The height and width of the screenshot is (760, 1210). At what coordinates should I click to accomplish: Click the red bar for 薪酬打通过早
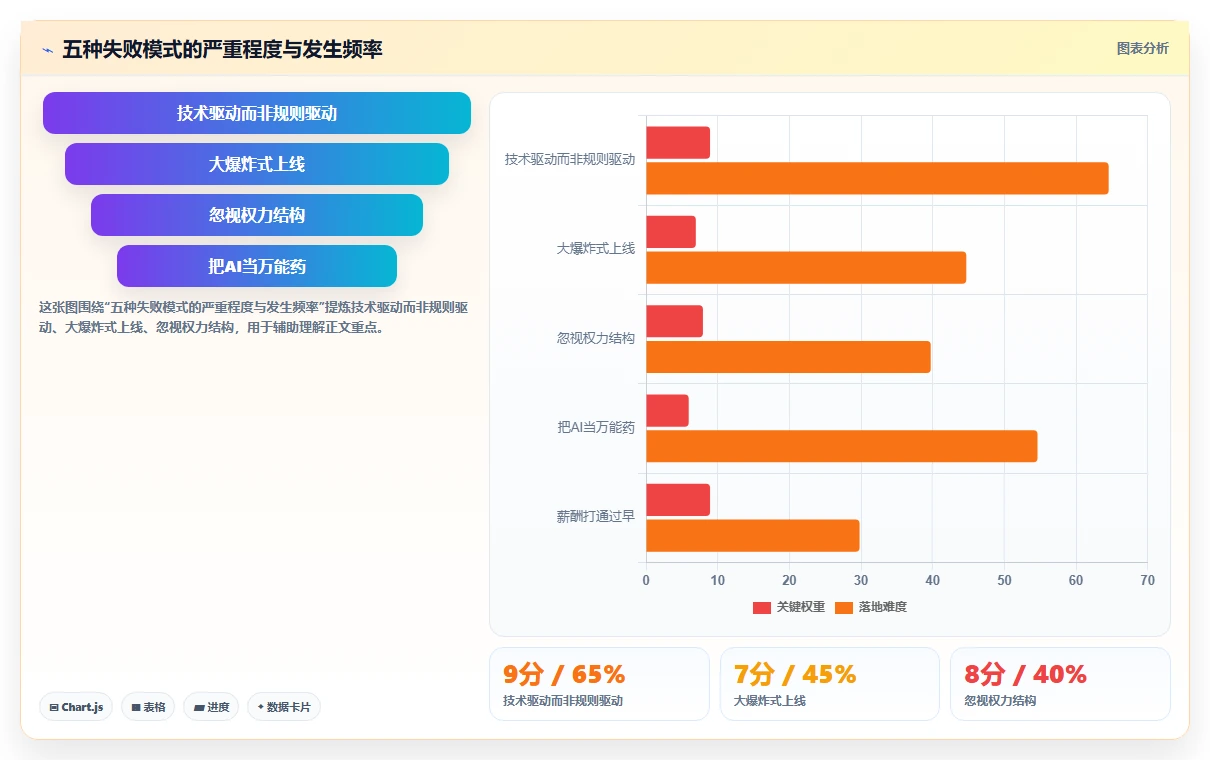click(x=678, y=500)
